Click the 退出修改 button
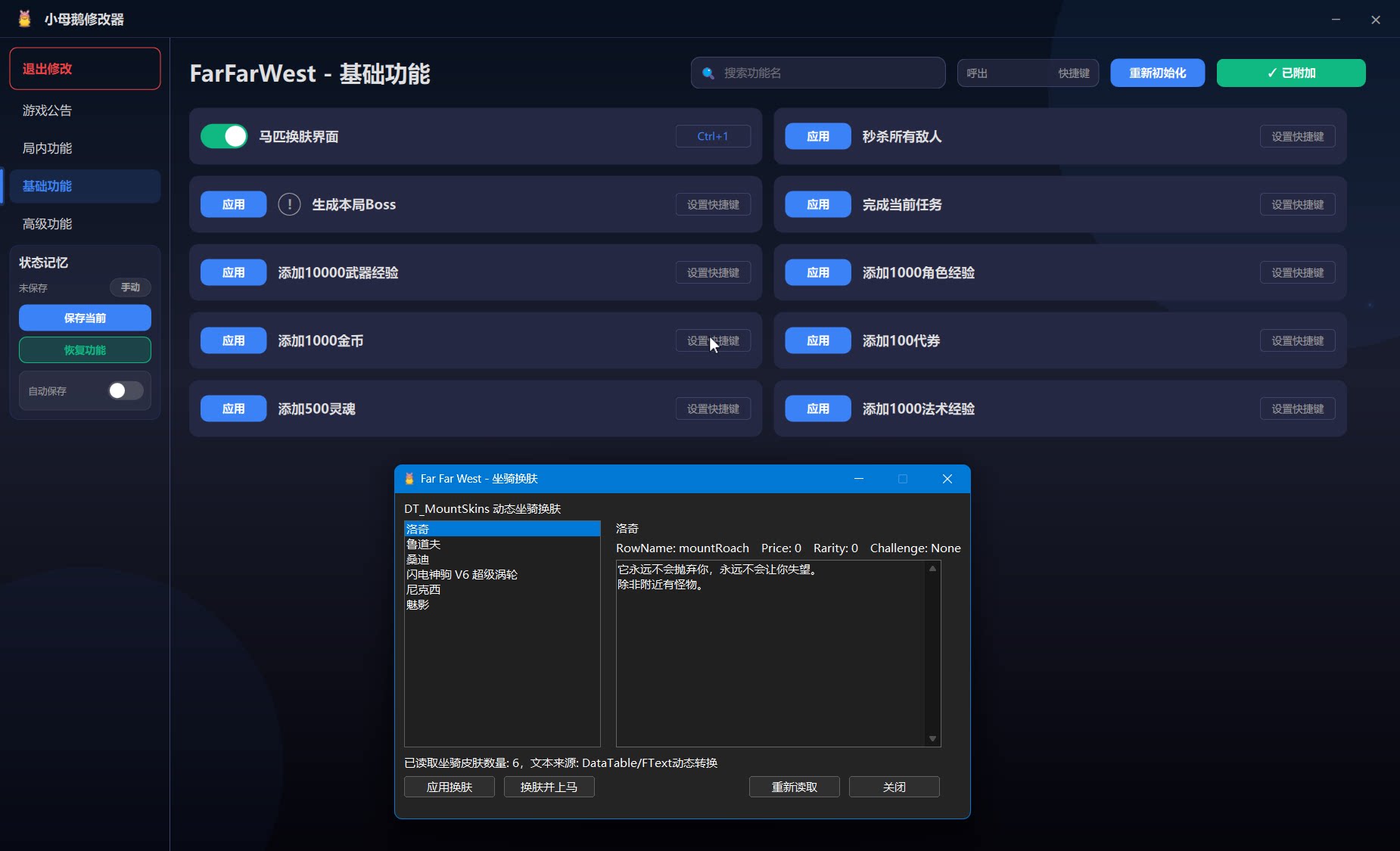Viewport: 1400px width, 851px height. [x=85, y=69]
